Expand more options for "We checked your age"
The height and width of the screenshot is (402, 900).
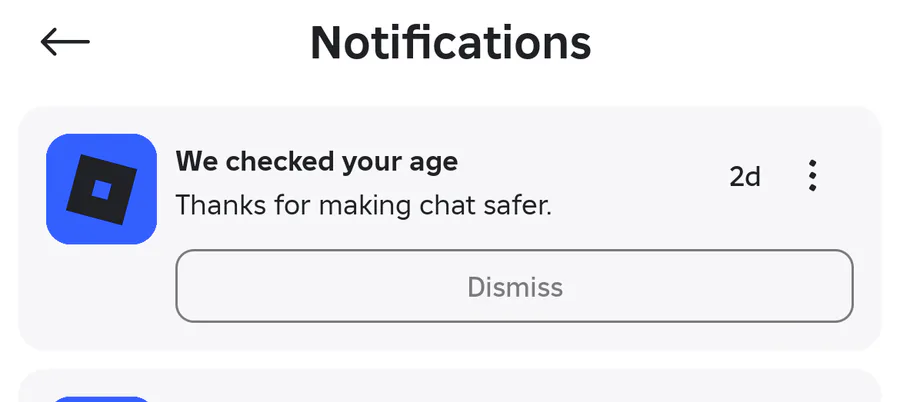pyautogui.click(x=812, y=176)
